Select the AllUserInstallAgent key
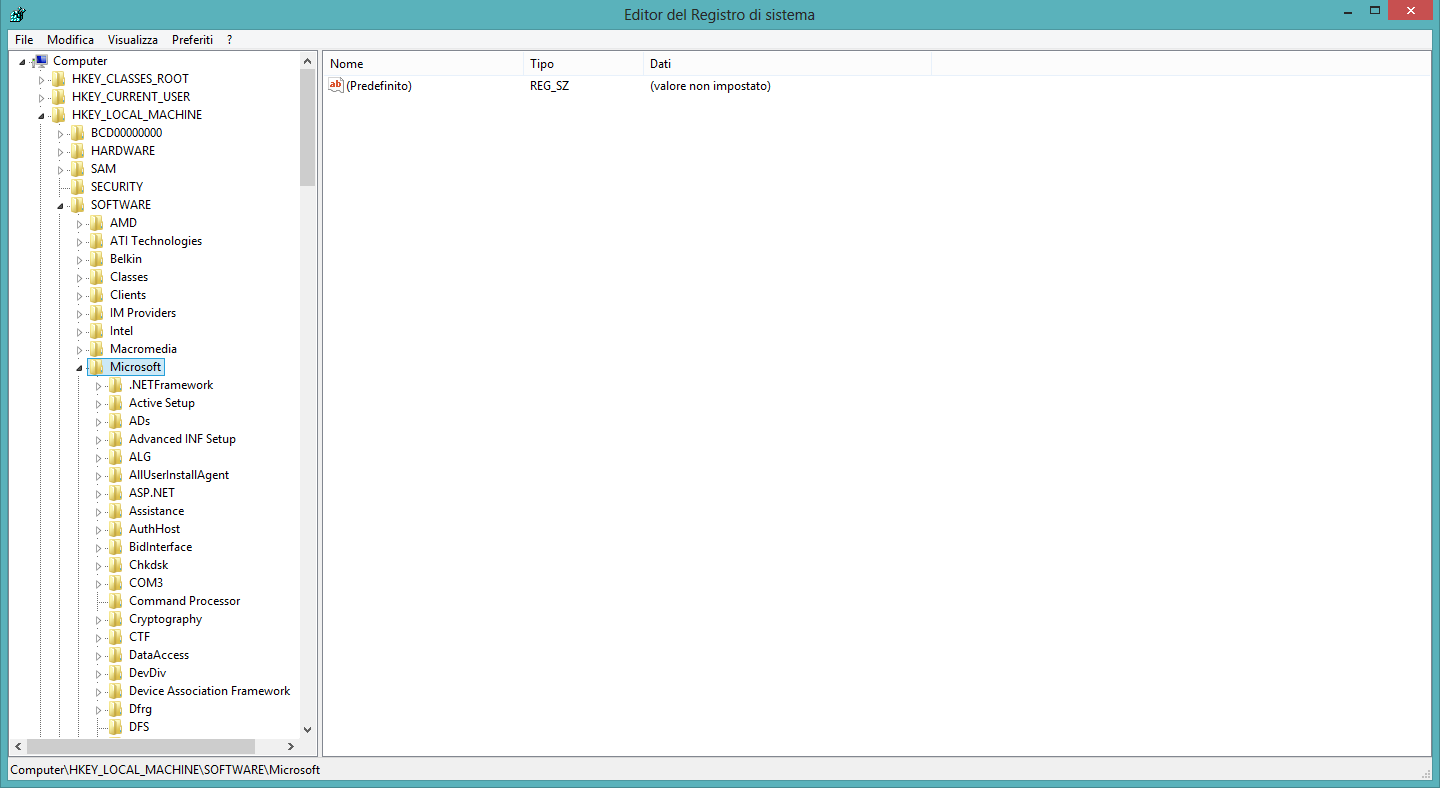This screenshot has height=788, width=1440. [179, 475]
